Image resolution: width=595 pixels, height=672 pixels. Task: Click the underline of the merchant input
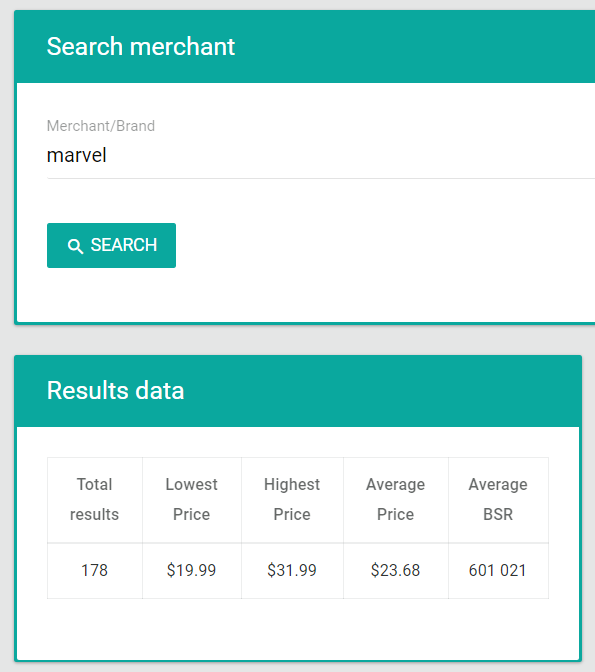point(321,178)
